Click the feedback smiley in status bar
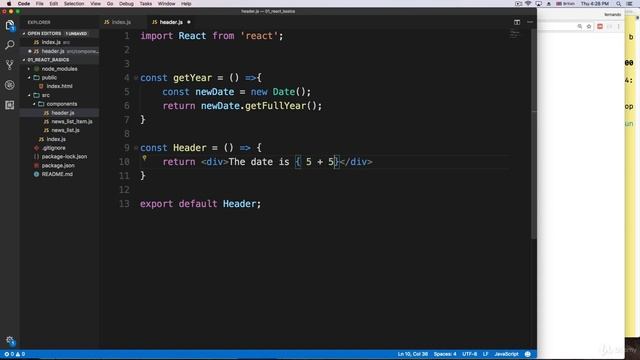 528,354
